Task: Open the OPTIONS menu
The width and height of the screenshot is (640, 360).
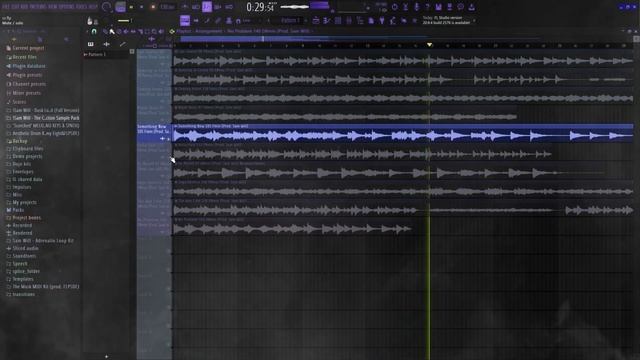Action: 68,7
